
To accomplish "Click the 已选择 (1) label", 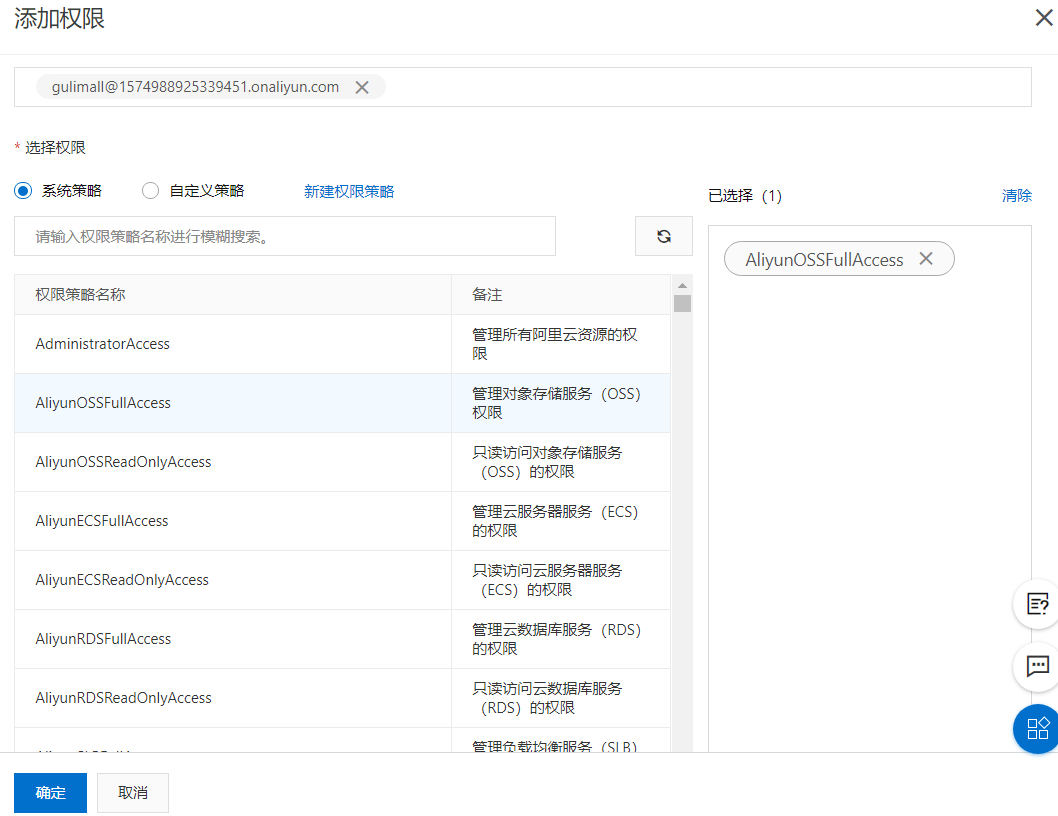I will (745, 196).
